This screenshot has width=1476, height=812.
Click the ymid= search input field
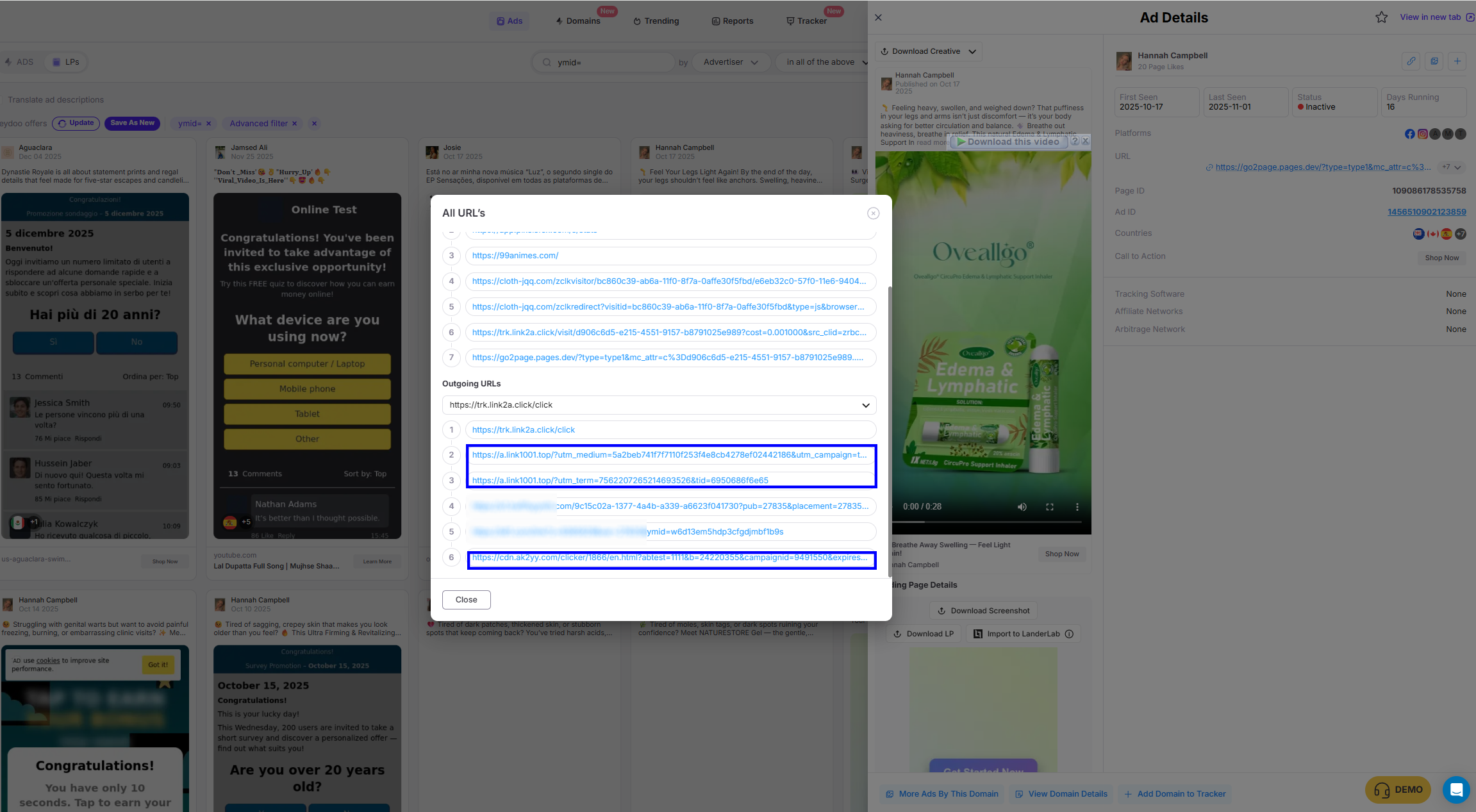pos(604,62)
